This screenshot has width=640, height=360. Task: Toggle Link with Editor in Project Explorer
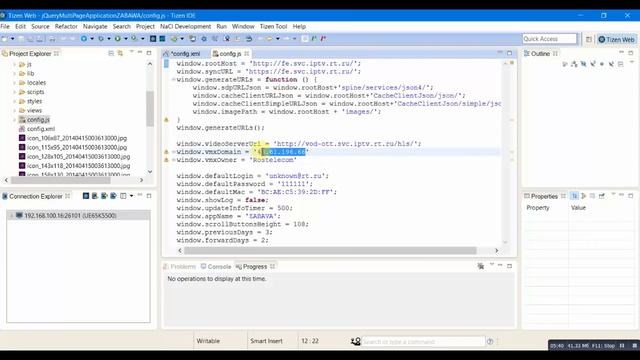[120, 53]
